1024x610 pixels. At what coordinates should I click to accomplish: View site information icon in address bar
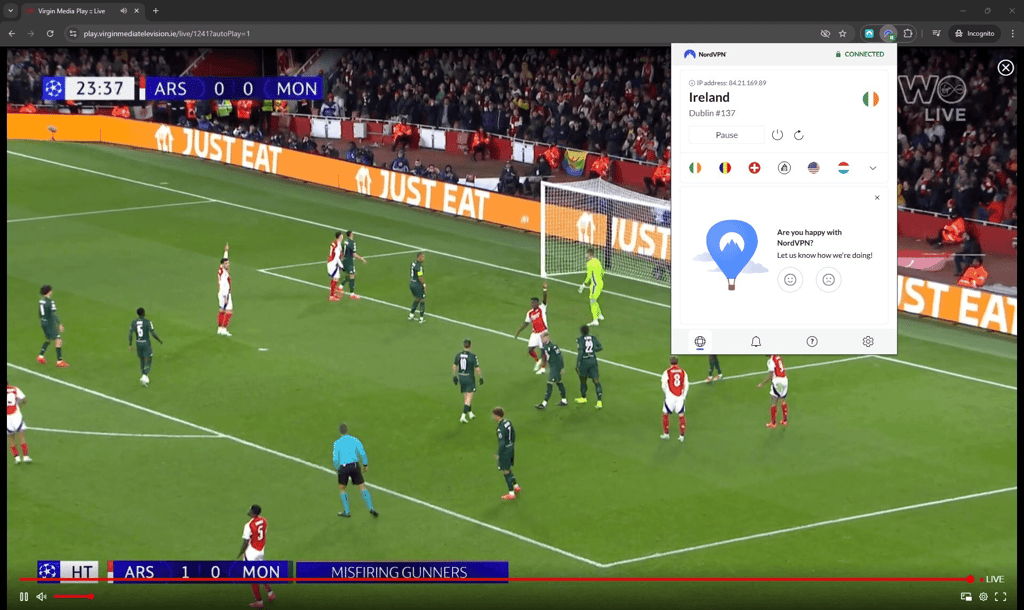pos(73,33)
